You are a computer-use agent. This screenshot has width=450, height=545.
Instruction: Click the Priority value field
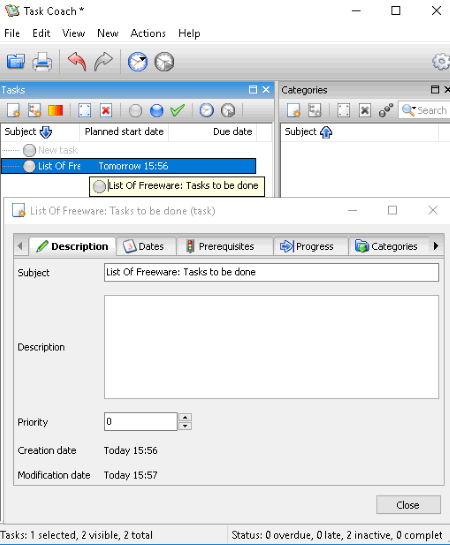click(141, 422)
